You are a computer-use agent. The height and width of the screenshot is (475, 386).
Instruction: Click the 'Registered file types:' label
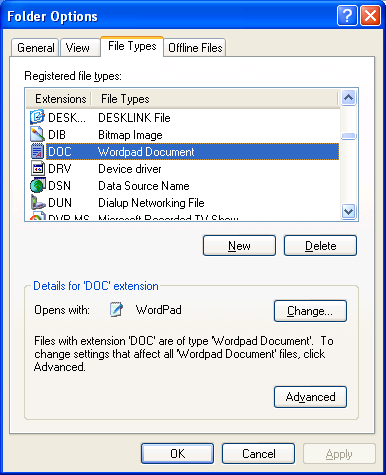(73, 76)
